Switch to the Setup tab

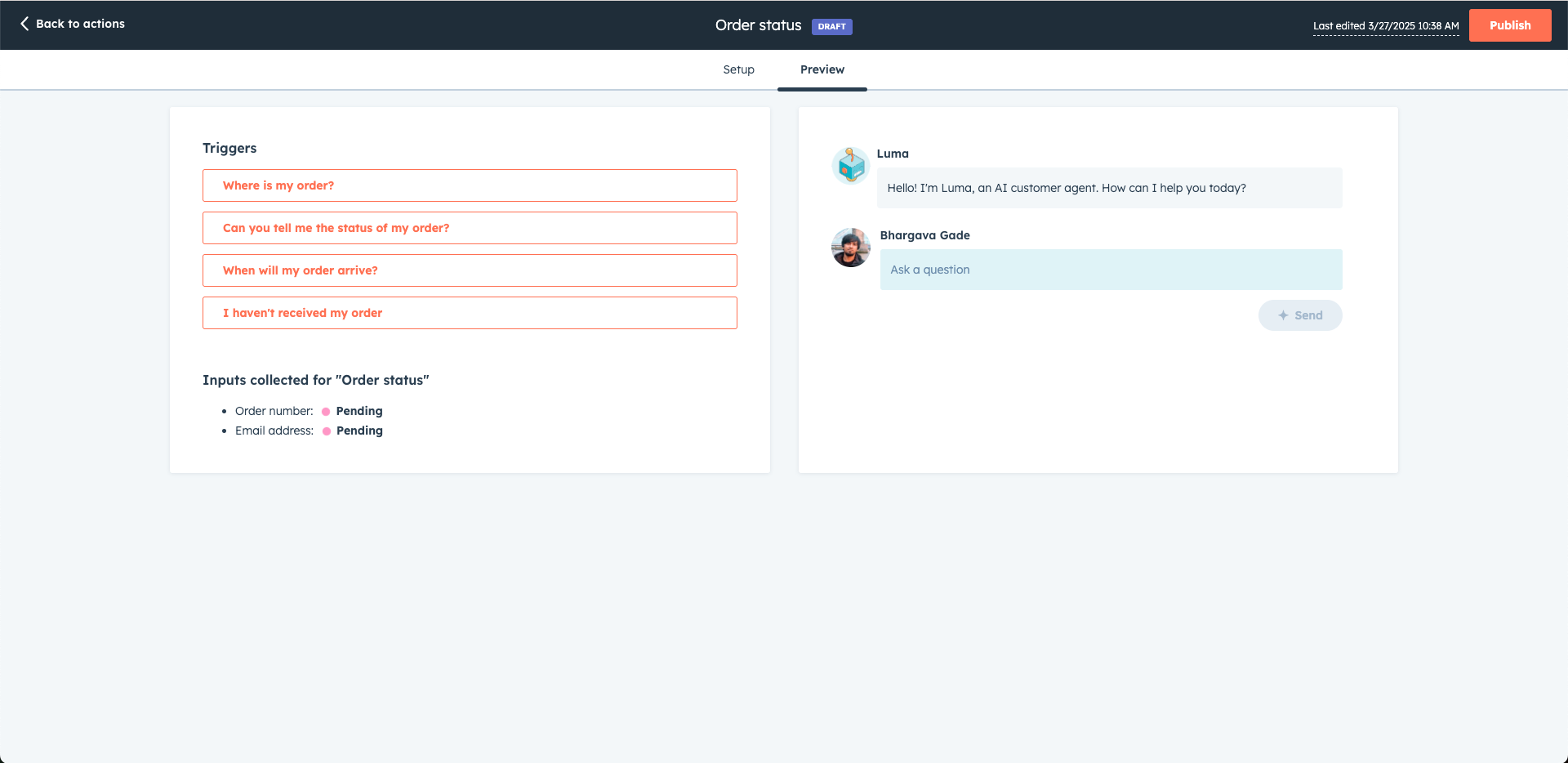click(738, 69)
